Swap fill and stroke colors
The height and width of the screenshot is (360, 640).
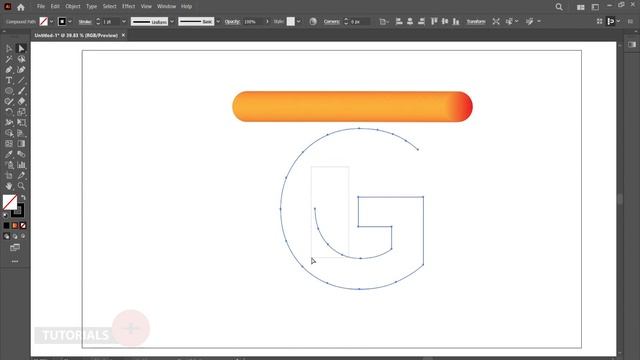click(23, 198)
